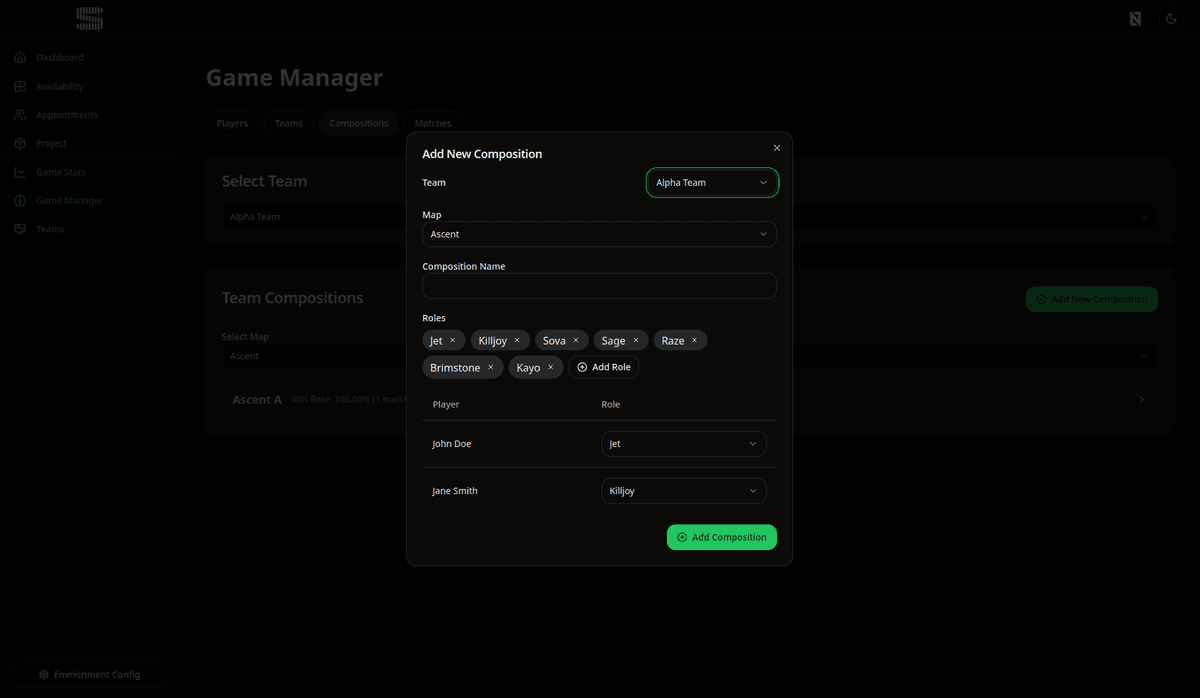This screenshot has width=1200, height=698.
Task: Remove the Sage role chip
Action: pyautogui.click(x=636, y=341)
